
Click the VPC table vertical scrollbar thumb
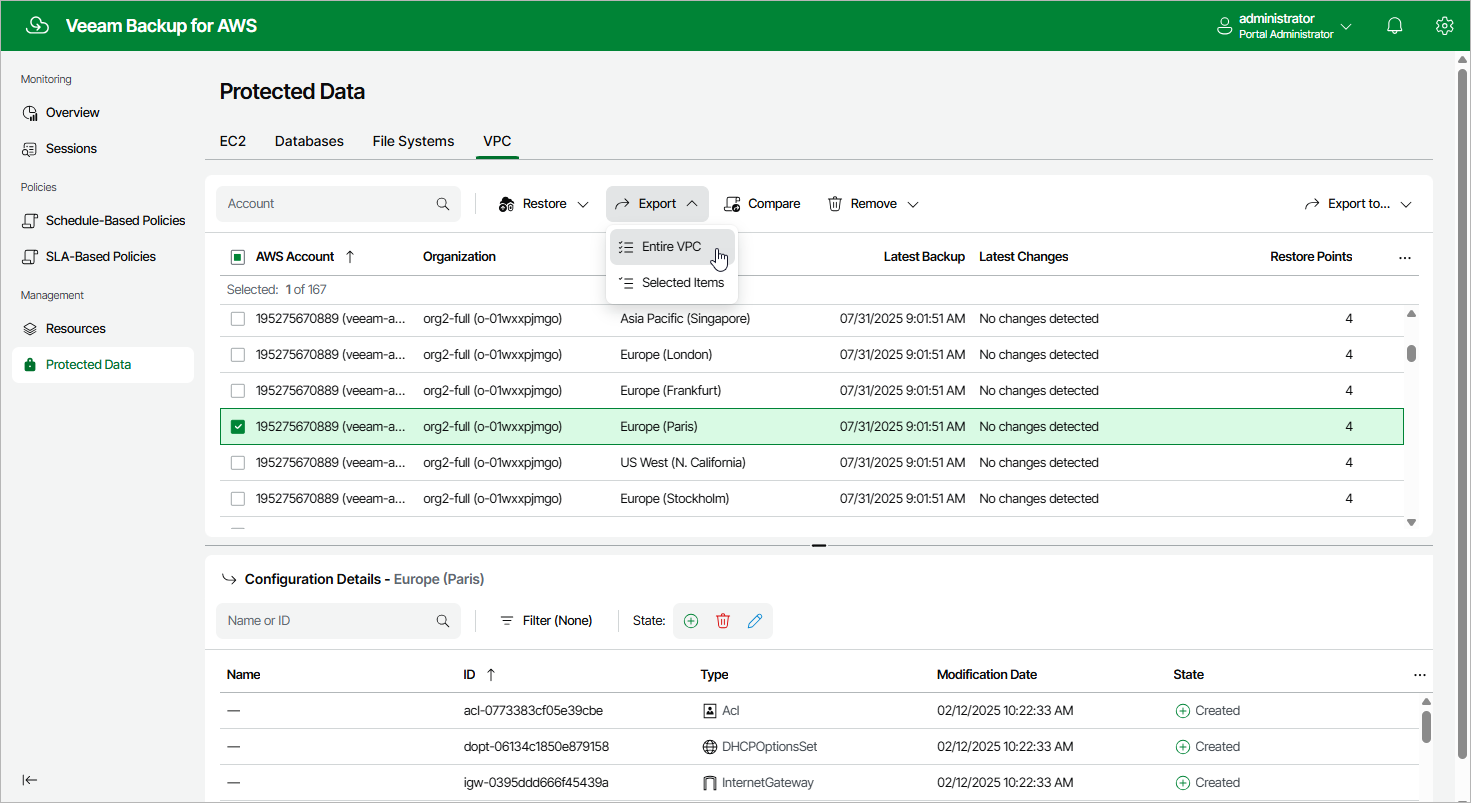point(1412,353)
